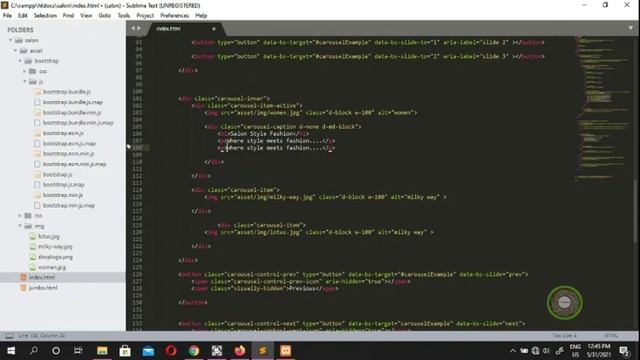Screen dimensions: 640x360
Task: Open Task View from the taskbar
Action: (x=78, y=351)
